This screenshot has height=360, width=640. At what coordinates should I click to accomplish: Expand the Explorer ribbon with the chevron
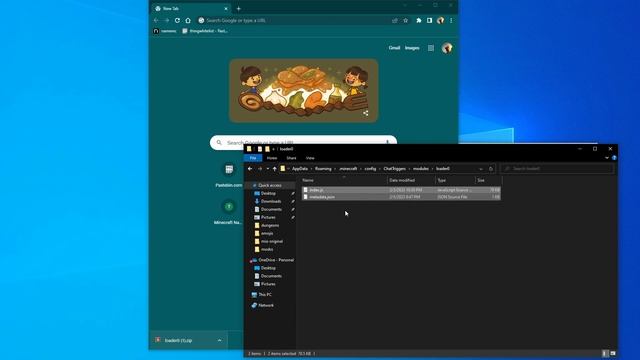point(607,158)
